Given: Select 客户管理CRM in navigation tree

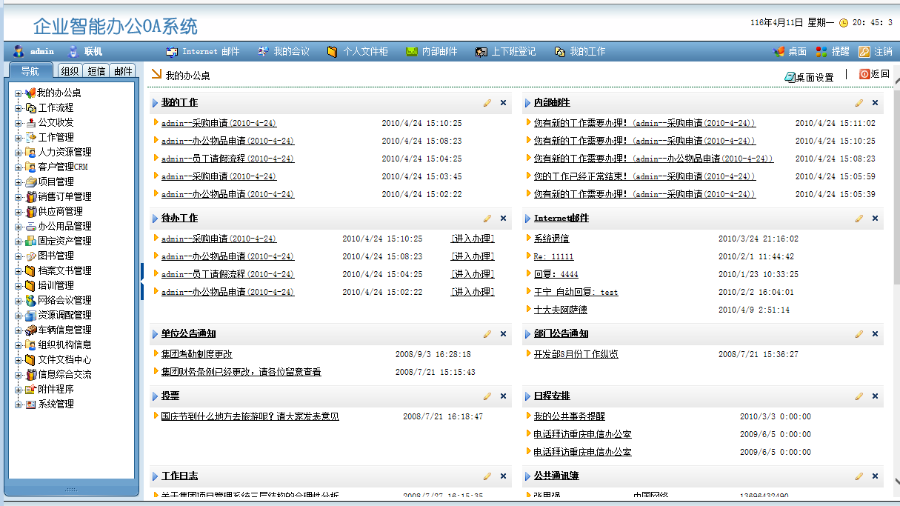Looking at the screenshot, I should coord(63,167).
